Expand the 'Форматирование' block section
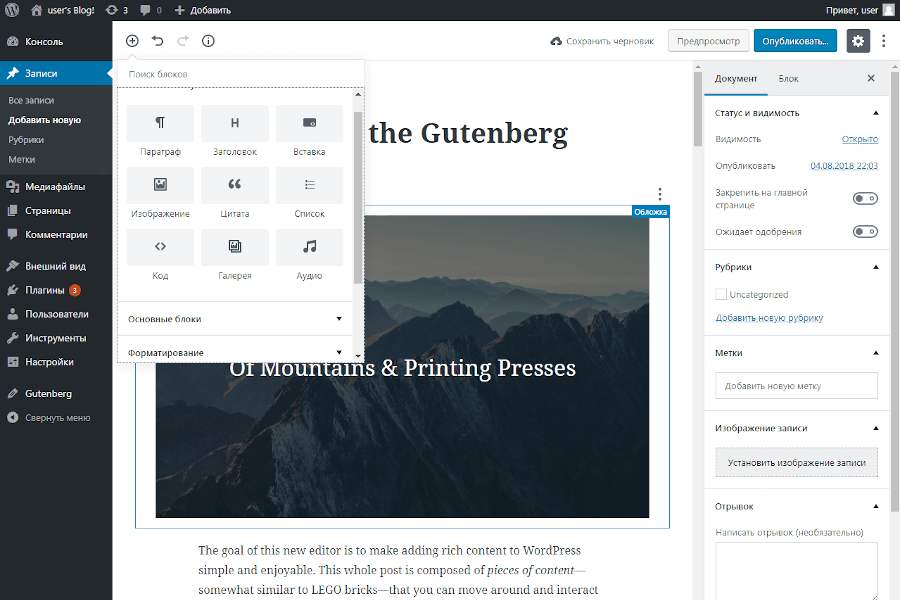 (x=235, y=353)
